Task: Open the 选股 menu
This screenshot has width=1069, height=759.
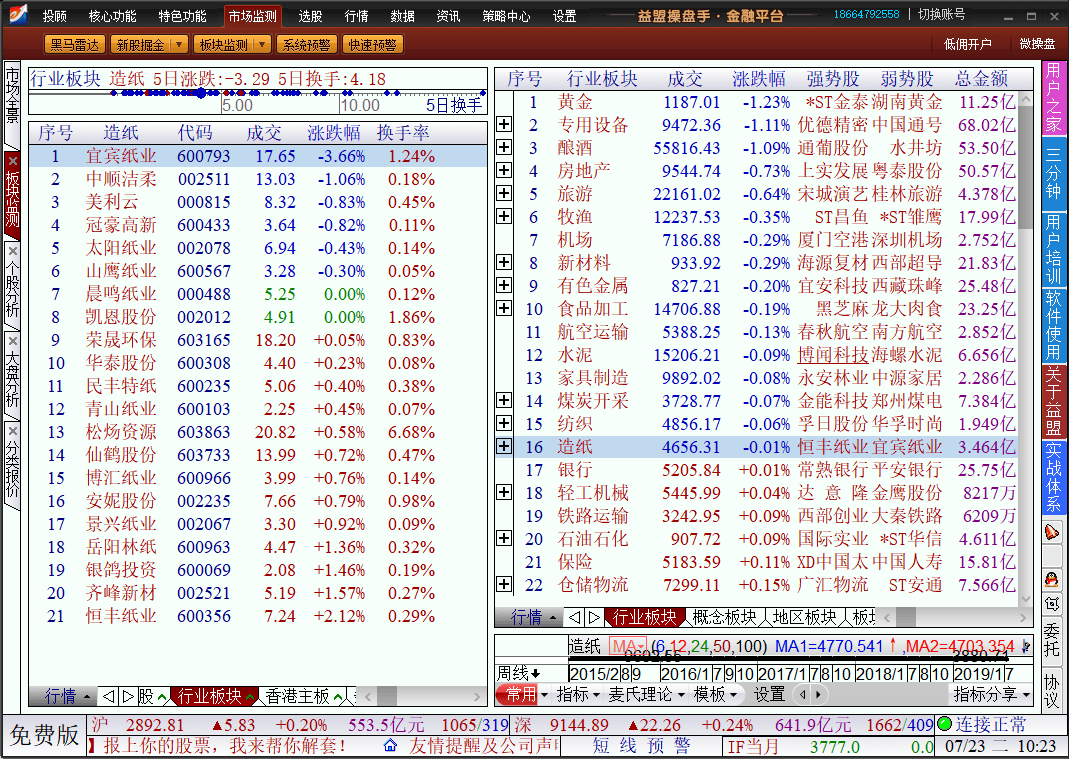Action: point(310,16)
